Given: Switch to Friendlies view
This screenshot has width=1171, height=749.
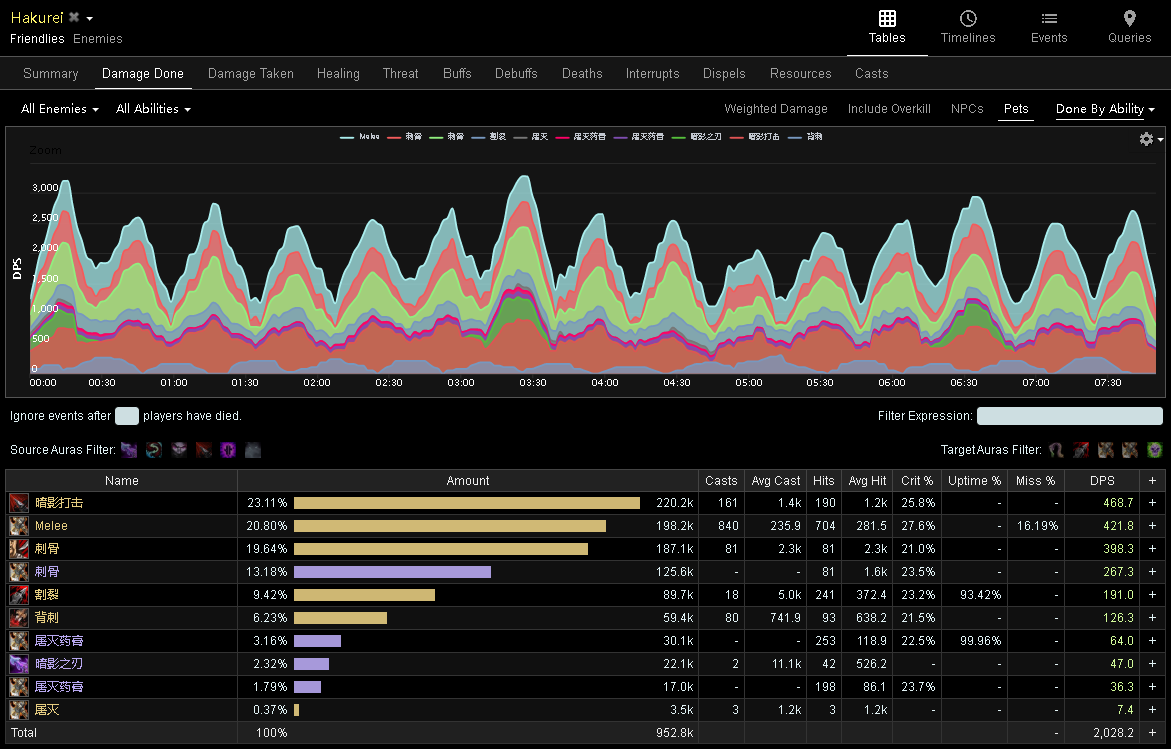Looking at the screenshot, I should click(x=37, y=39).
